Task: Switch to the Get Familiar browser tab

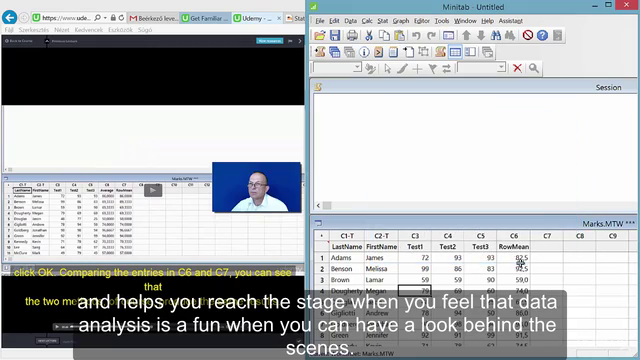Action: [205, 18]
